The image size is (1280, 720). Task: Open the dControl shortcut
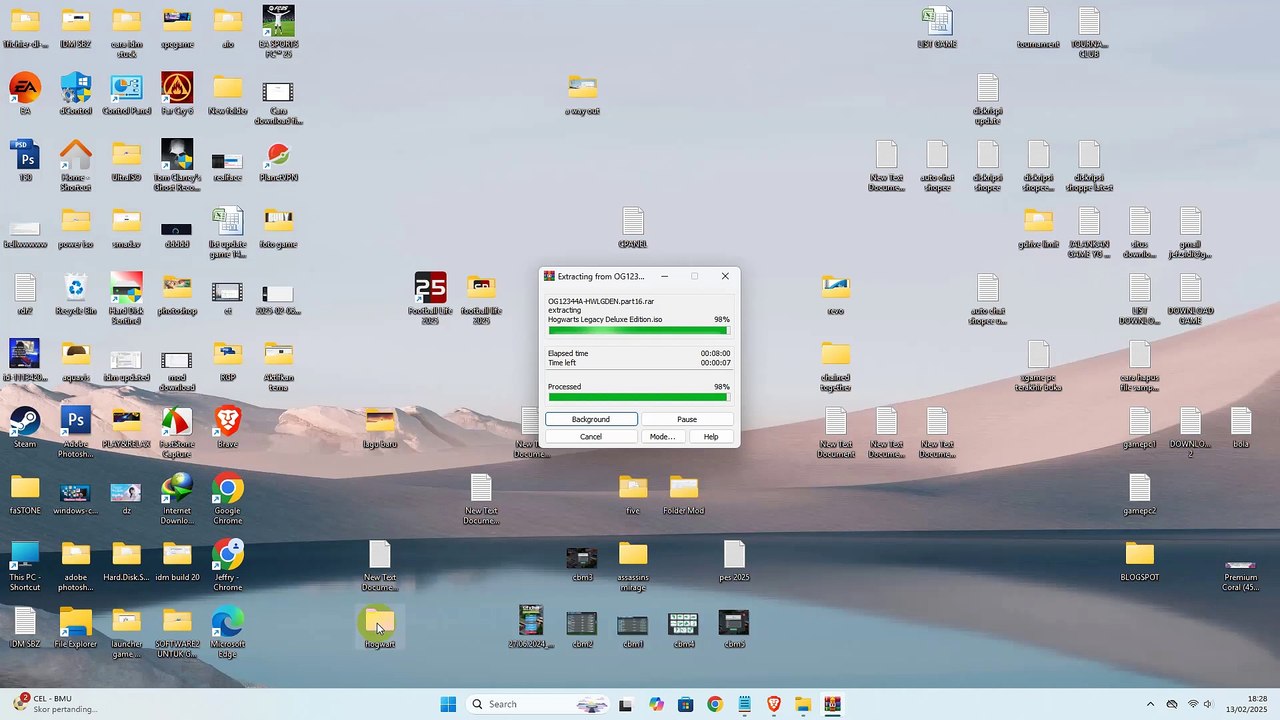[x=76, y=94]
